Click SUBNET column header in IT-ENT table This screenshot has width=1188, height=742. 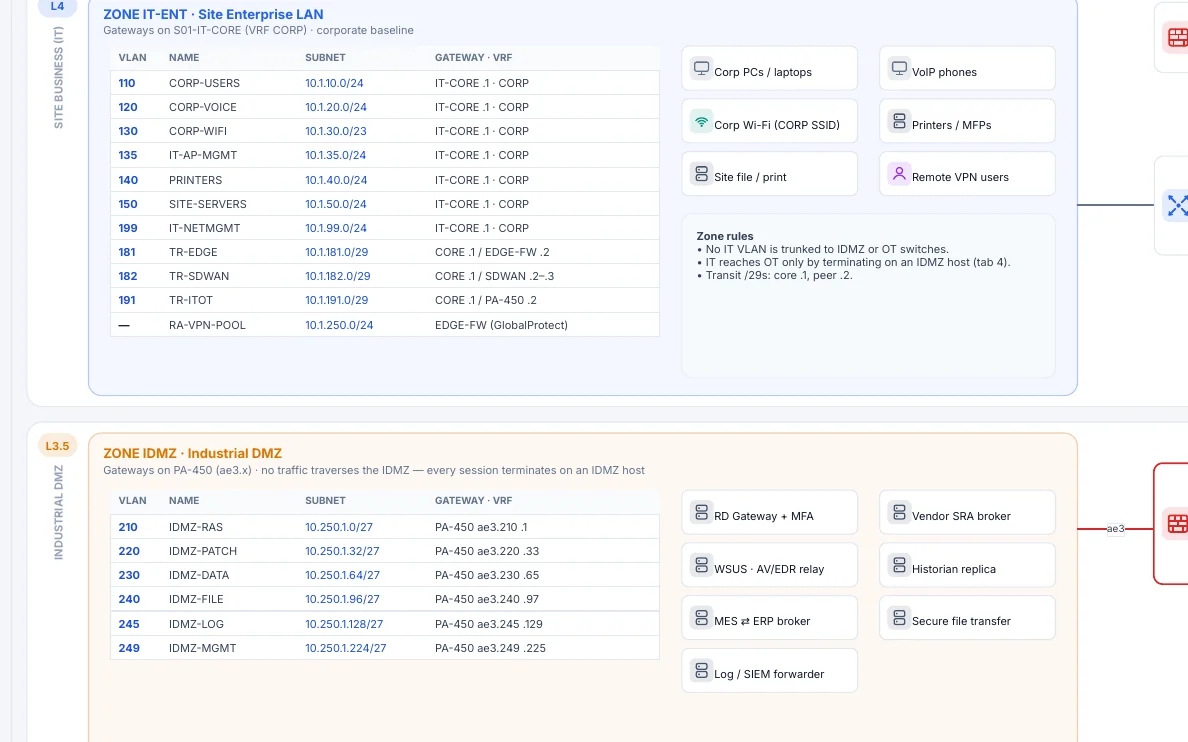click(x=325, y=58)
